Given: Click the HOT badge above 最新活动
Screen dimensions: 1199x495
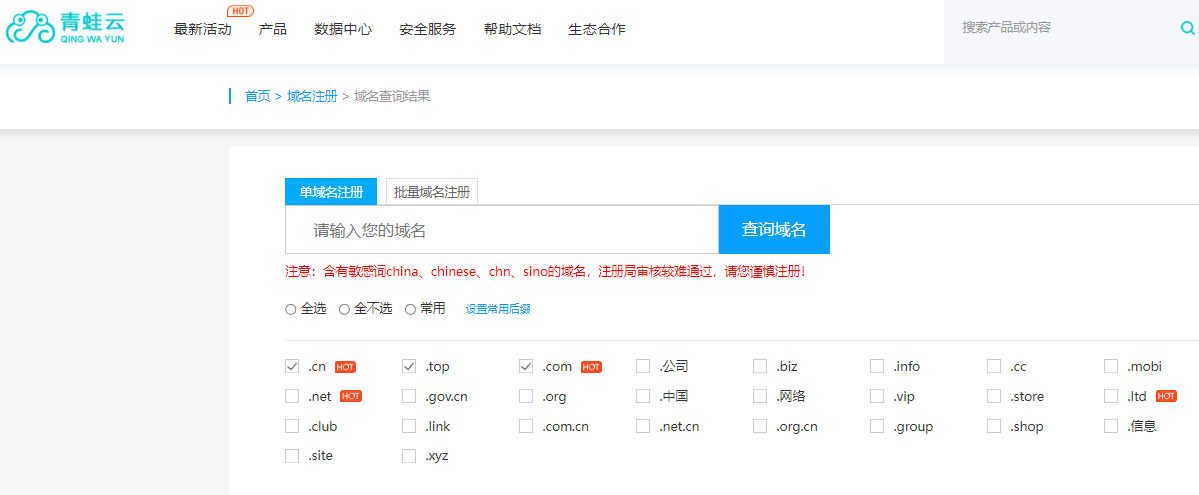Looking at the screenshot, I should (x=240, y=11).
